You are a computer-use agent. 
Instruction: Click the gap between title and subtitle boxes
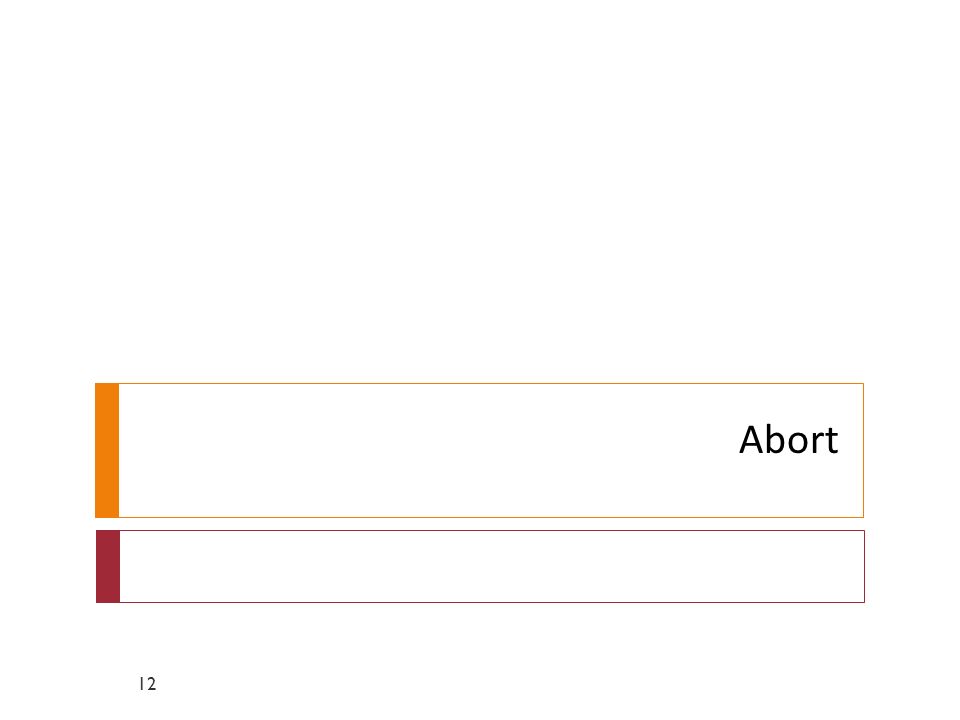click(480, 524)
